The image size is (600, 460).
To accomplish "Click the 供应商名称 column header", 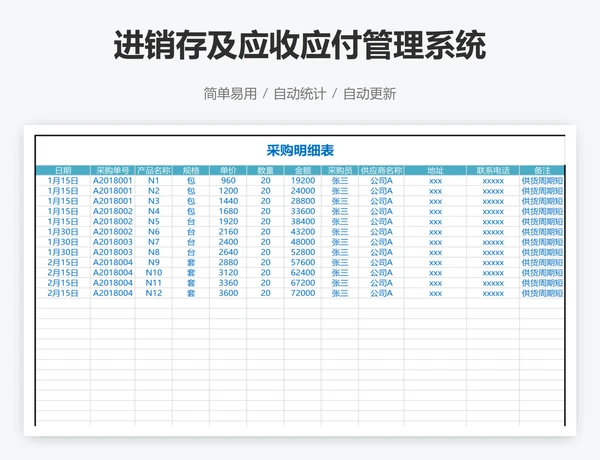I will coord(381,170).
